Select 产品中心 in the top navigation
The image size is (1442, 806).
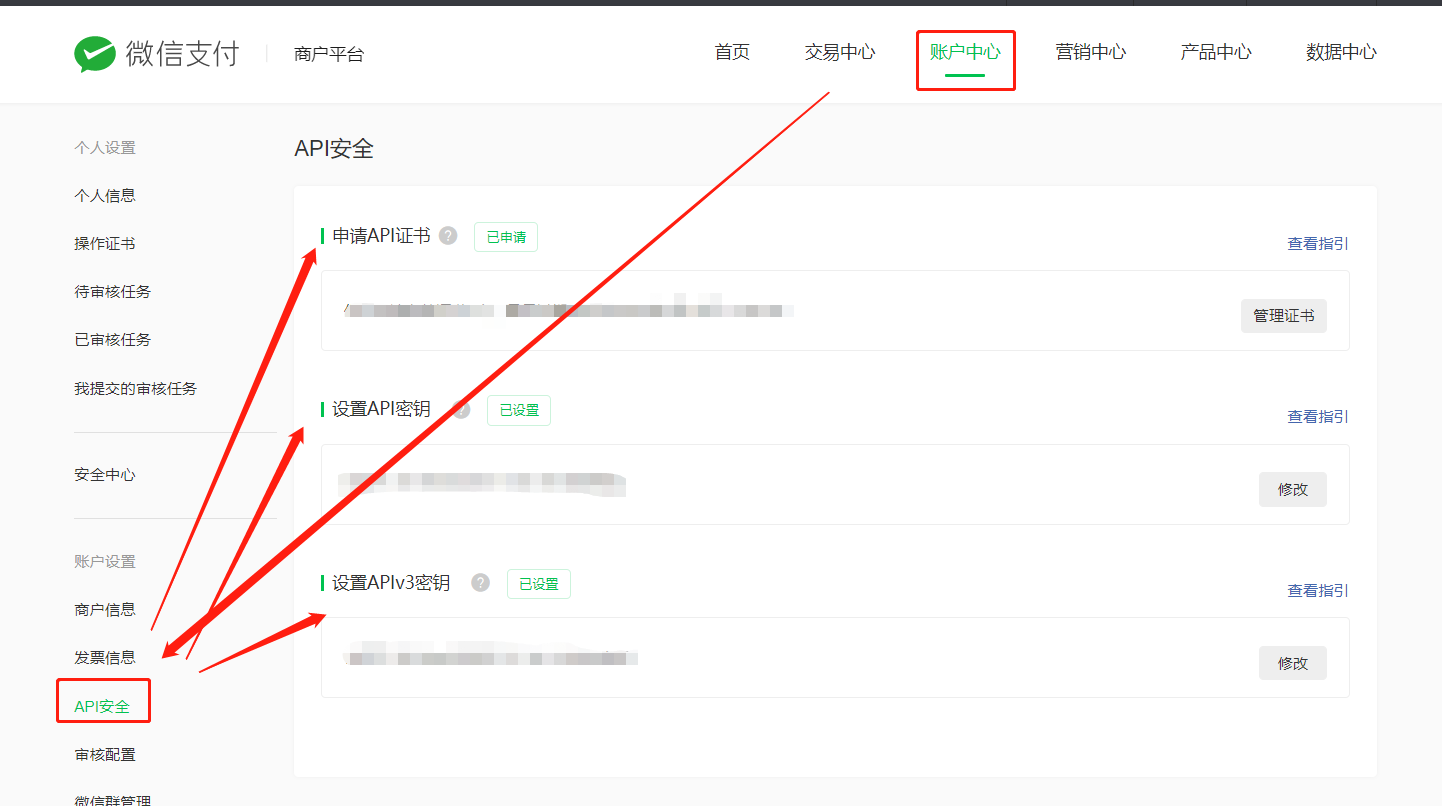coord(1215,52)
